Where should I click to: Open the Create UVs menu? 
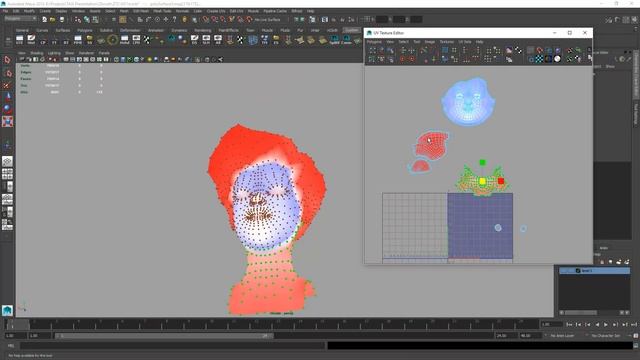[216, 11]
